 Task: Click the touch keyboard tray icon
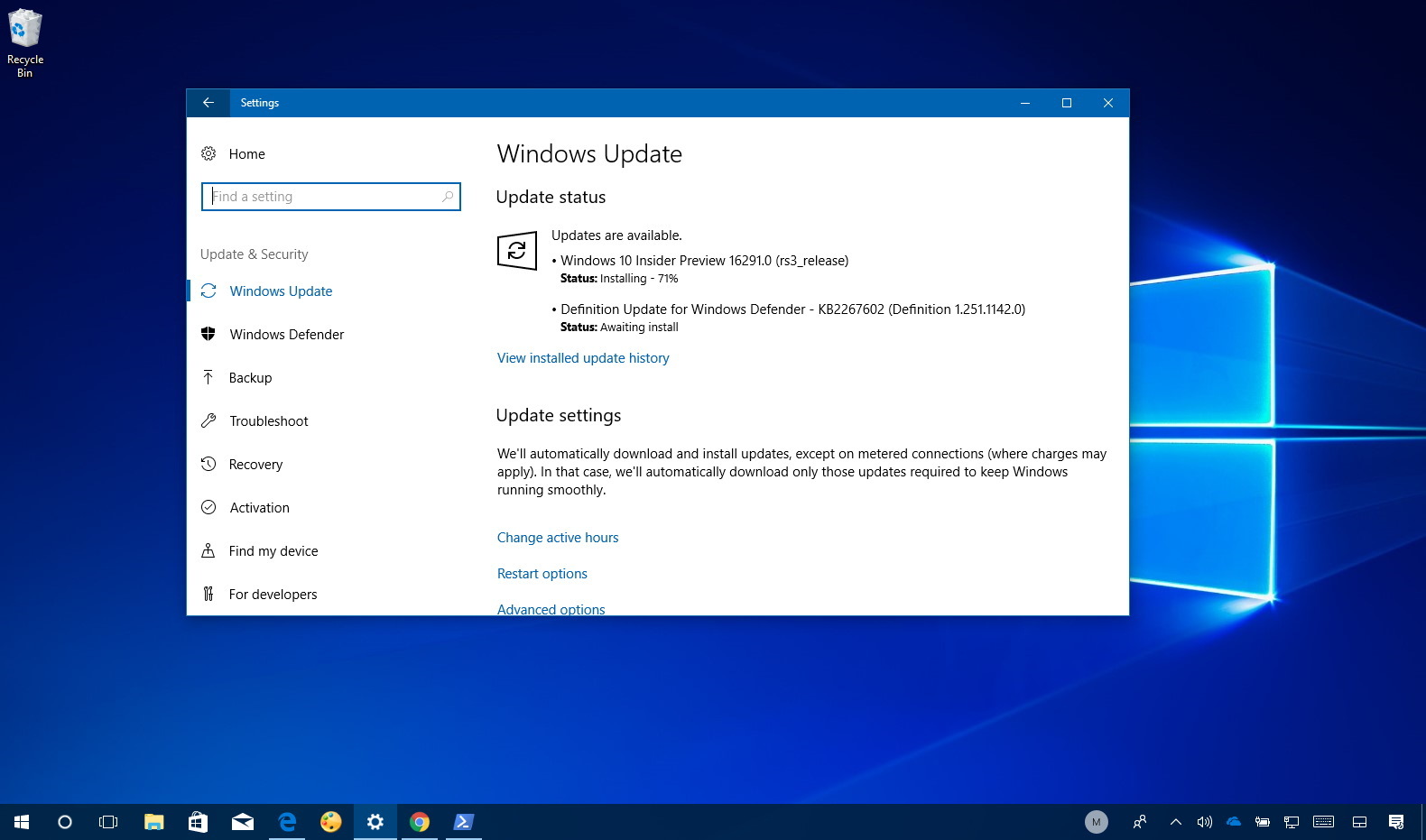tap(1323, 822)
